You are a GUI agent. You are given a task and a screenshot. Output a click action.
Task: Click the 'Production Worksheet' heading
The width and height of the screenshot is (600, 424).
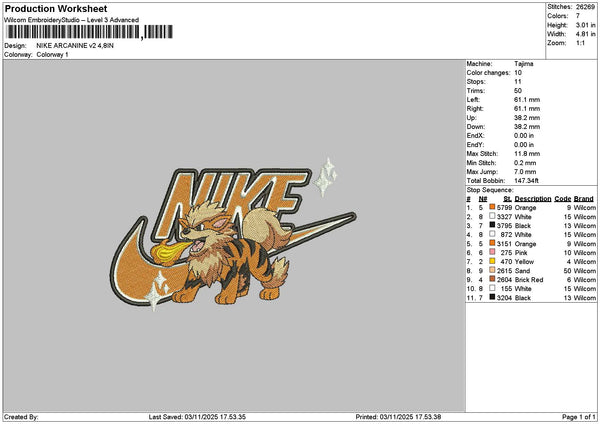(x=56, y=8)
